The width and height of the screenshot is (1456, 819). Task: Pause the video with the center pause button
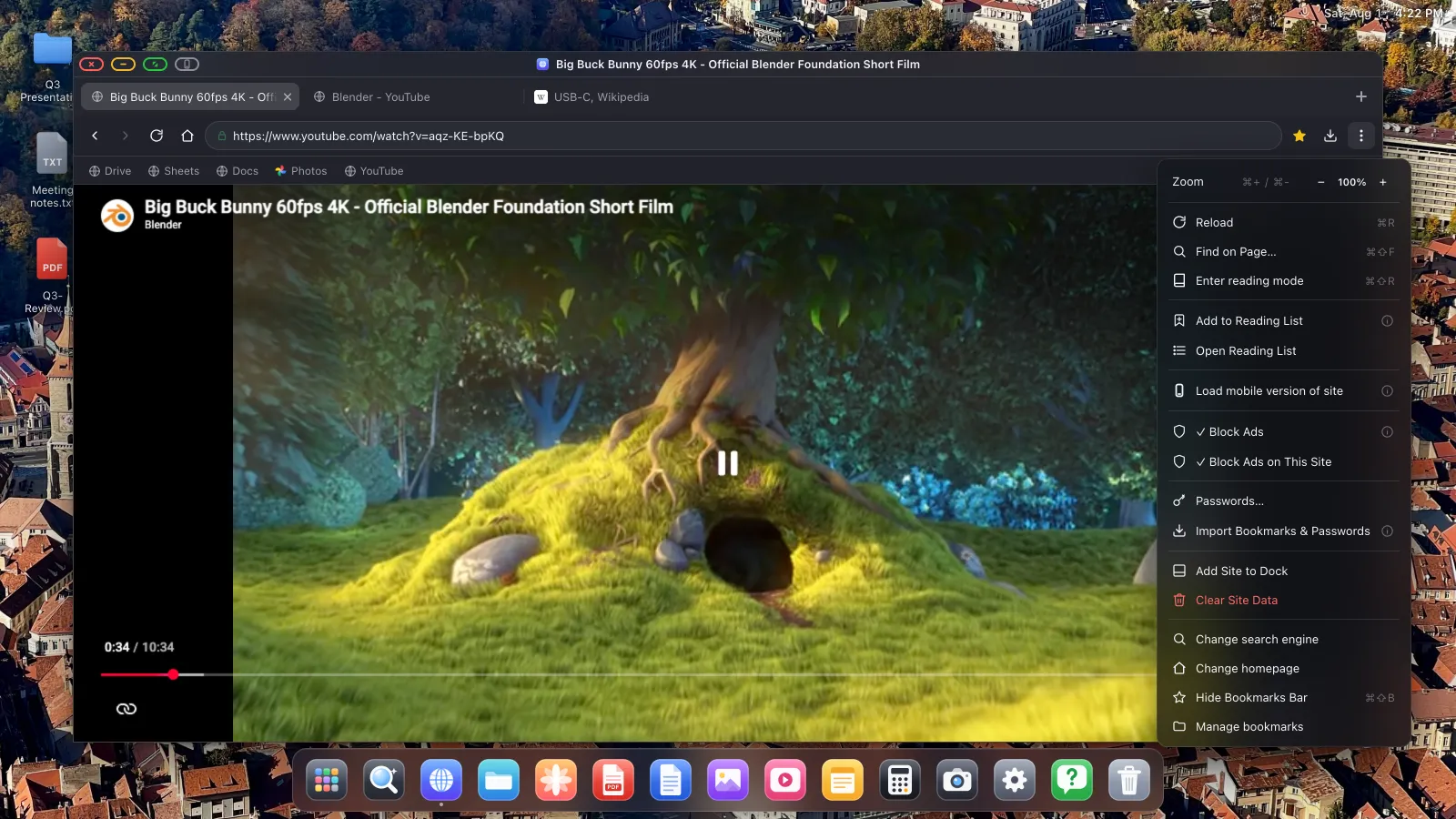(727, 463)
